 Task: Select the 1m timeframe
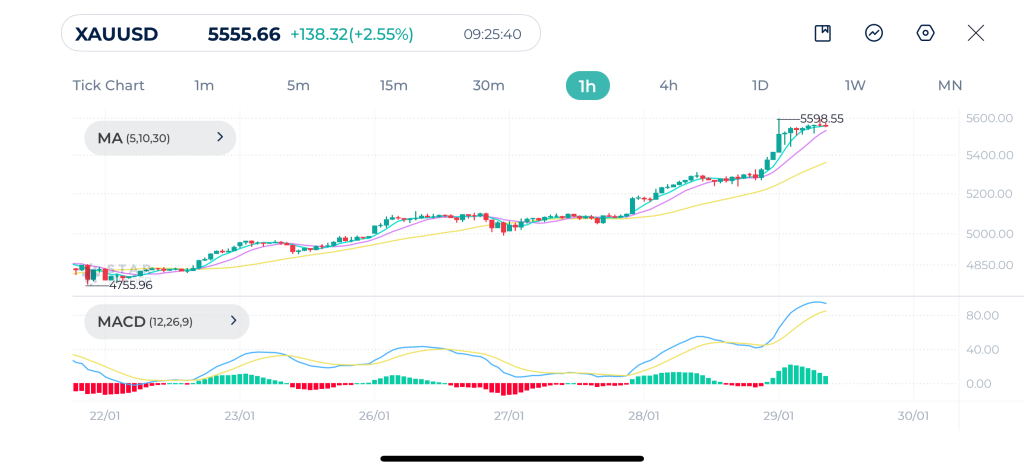tap(204, 86)
